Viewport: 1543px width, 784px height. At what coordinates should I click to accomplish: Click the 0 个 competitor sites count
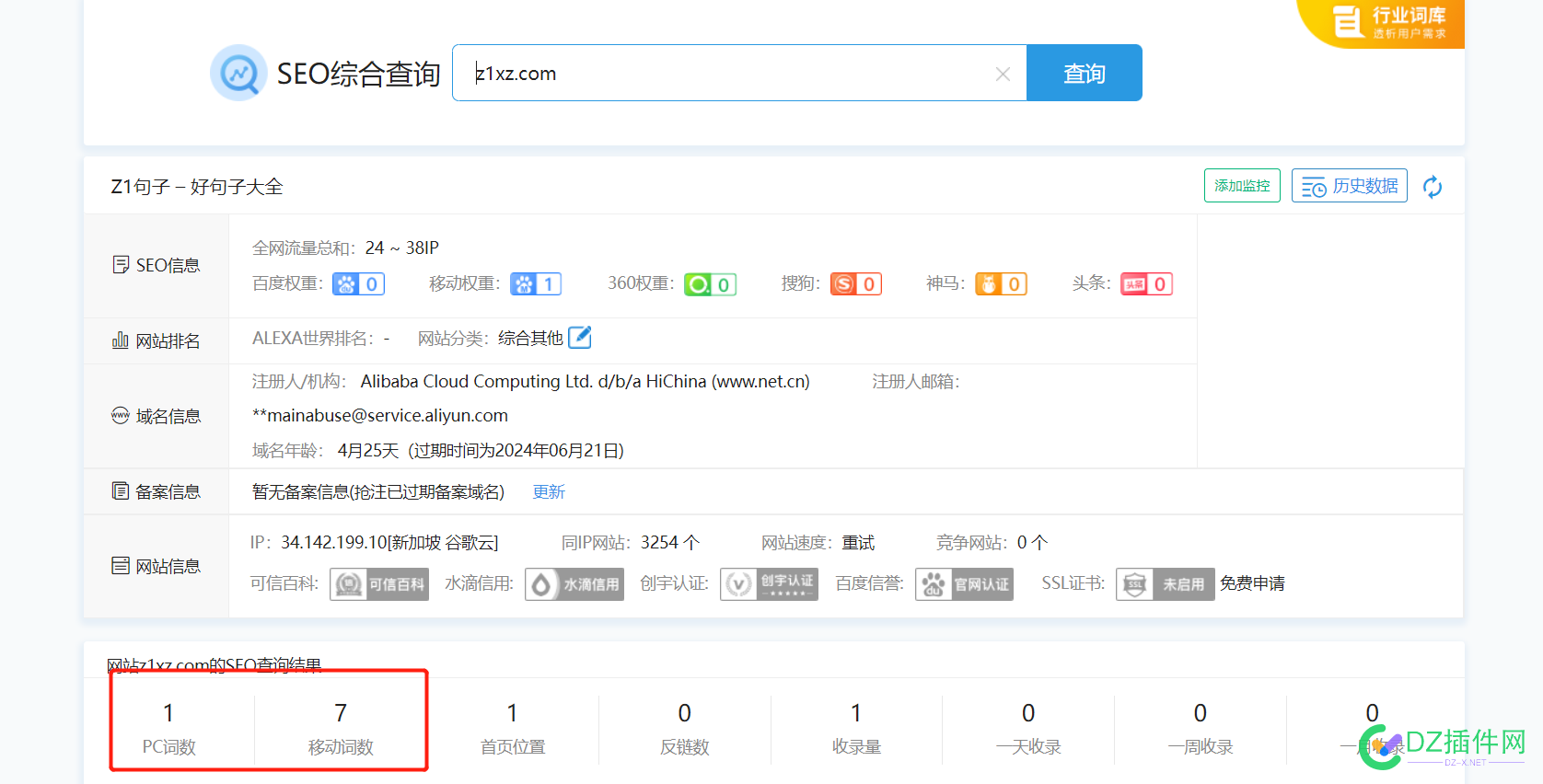pos(1032,543)
